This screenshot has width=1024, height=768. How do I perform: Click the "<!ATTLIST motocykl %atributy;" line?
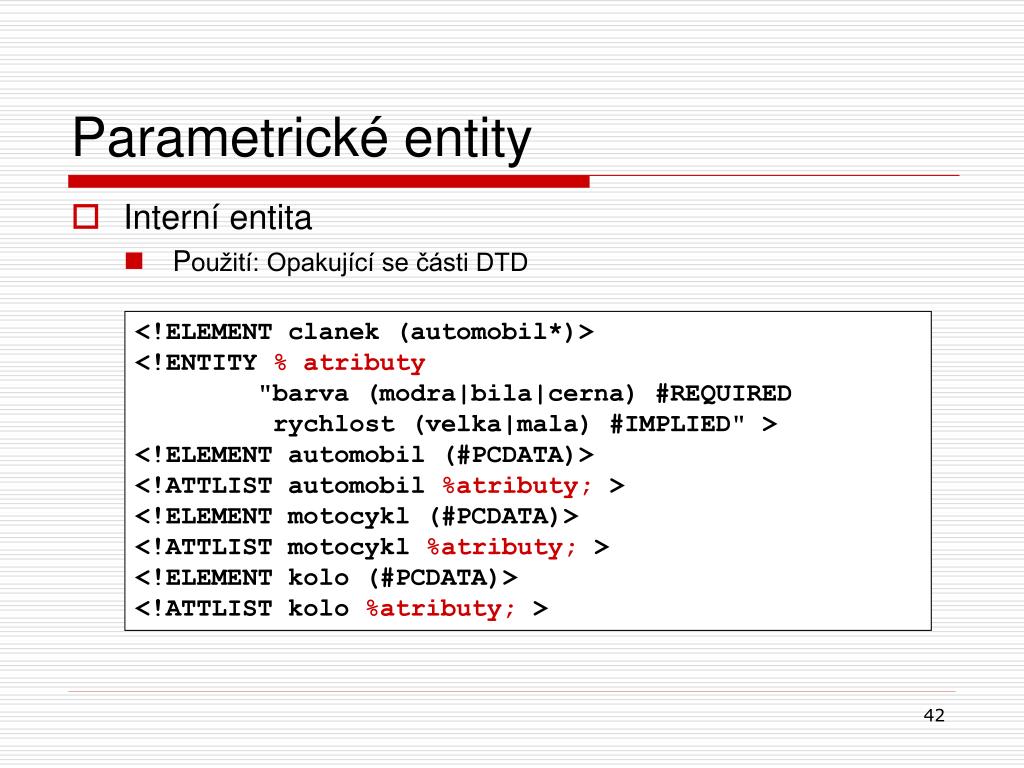click(372, 547)
